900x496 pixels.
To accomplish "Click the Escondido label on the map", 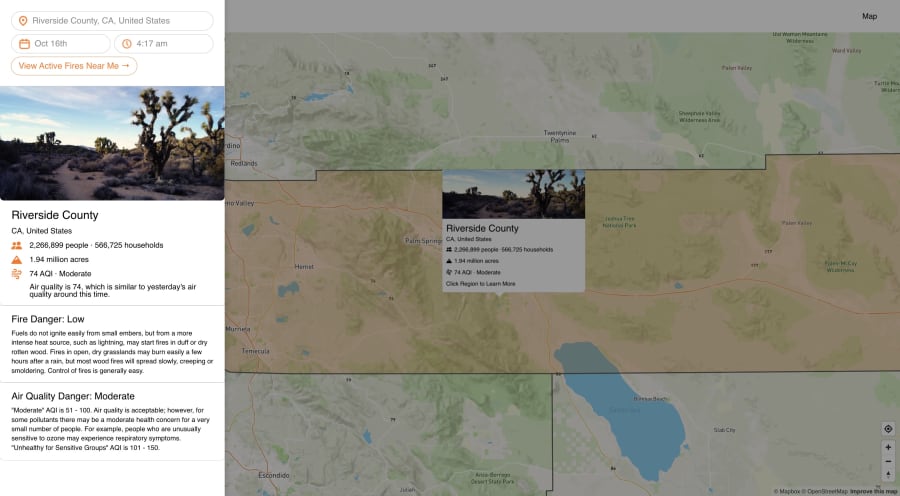I will click(274, 476).
